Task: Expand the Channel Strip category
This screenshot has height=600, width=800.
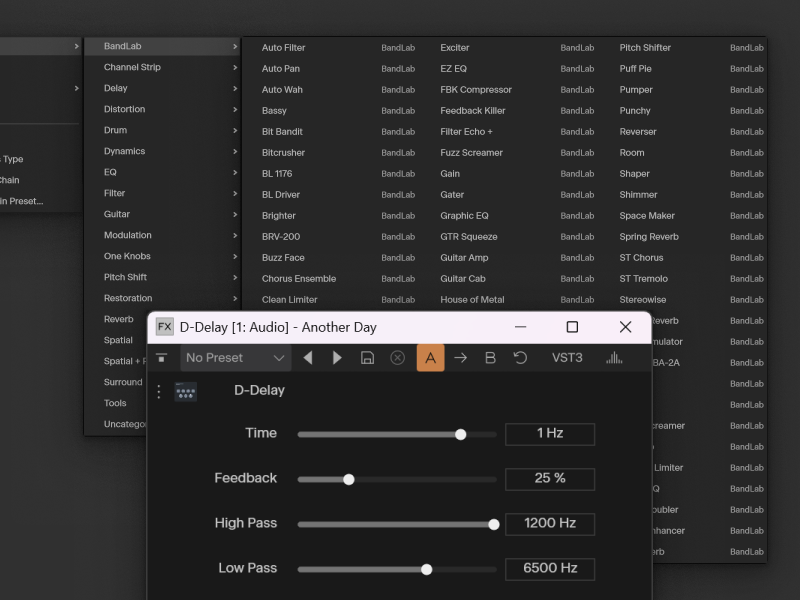Action: [163, 67]
